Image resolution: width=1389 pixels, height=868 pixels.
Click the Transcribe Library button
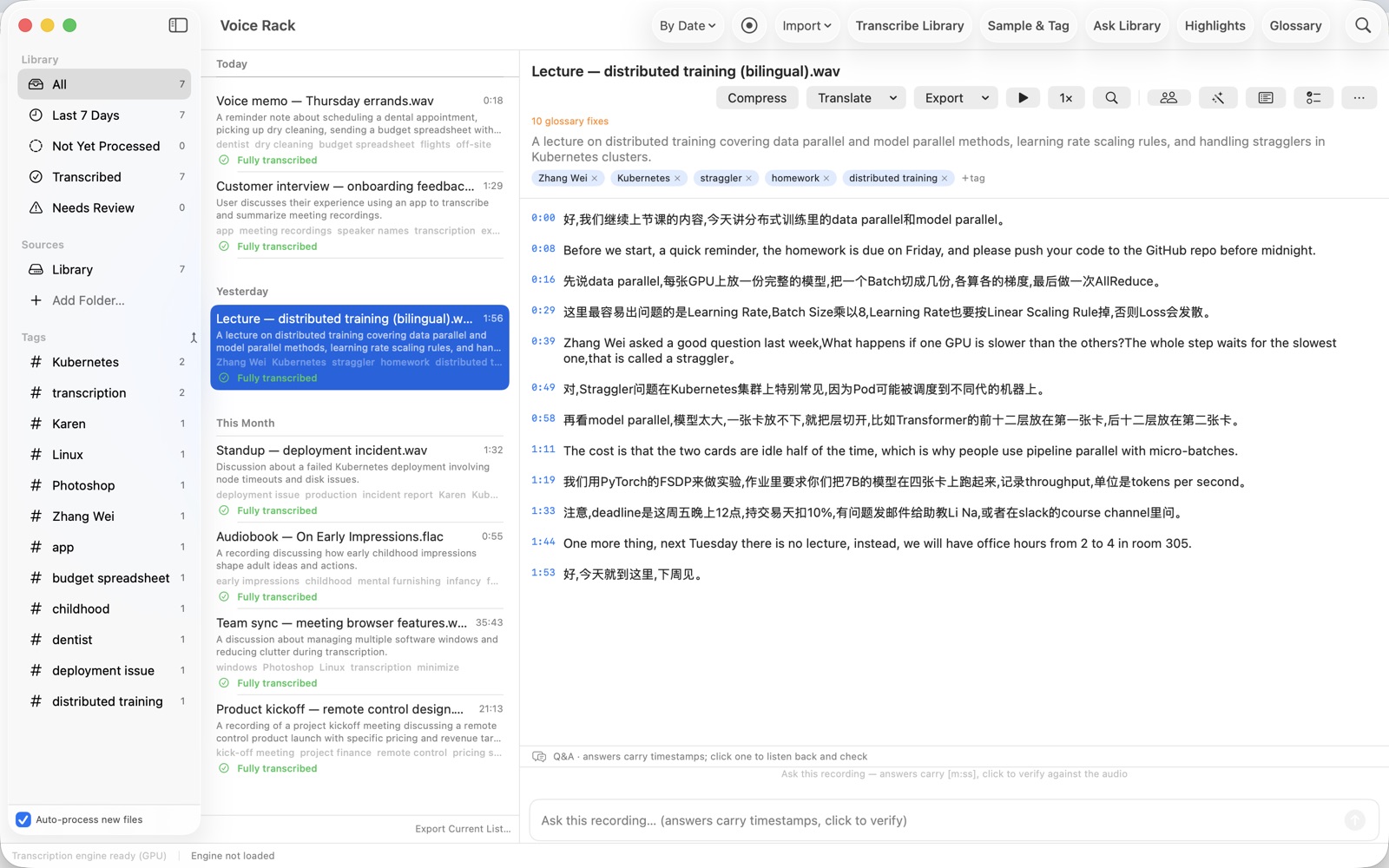910,25
